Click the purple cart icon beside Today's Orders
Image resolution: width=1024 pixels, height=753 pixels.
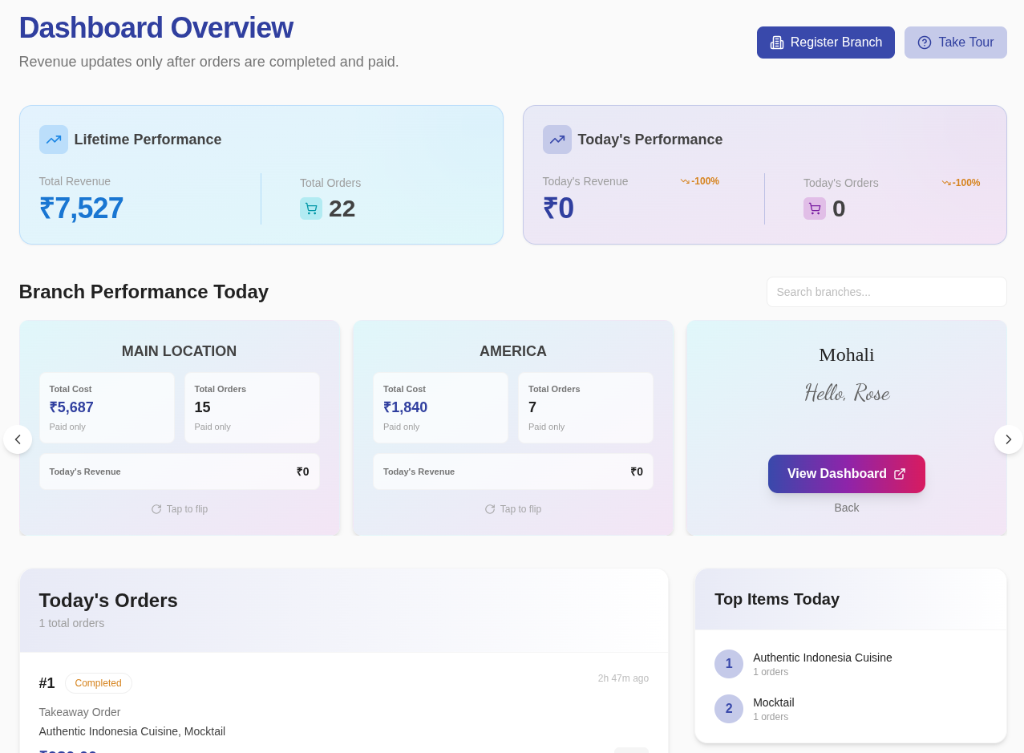pyautogui.click(x=815, y=209)
